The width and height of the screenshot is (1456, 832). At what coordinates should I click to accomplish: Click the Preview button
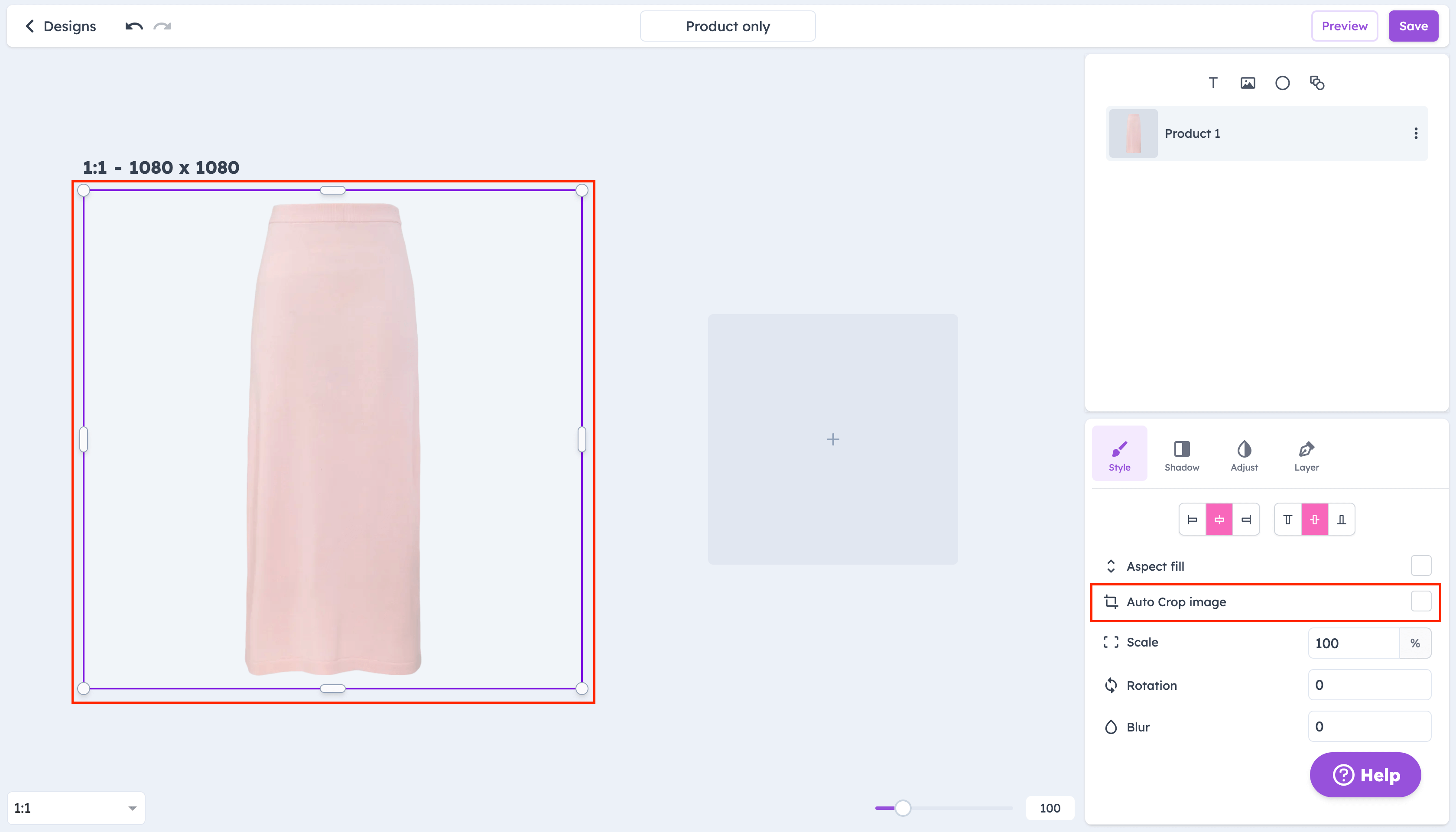[1344, 26]
